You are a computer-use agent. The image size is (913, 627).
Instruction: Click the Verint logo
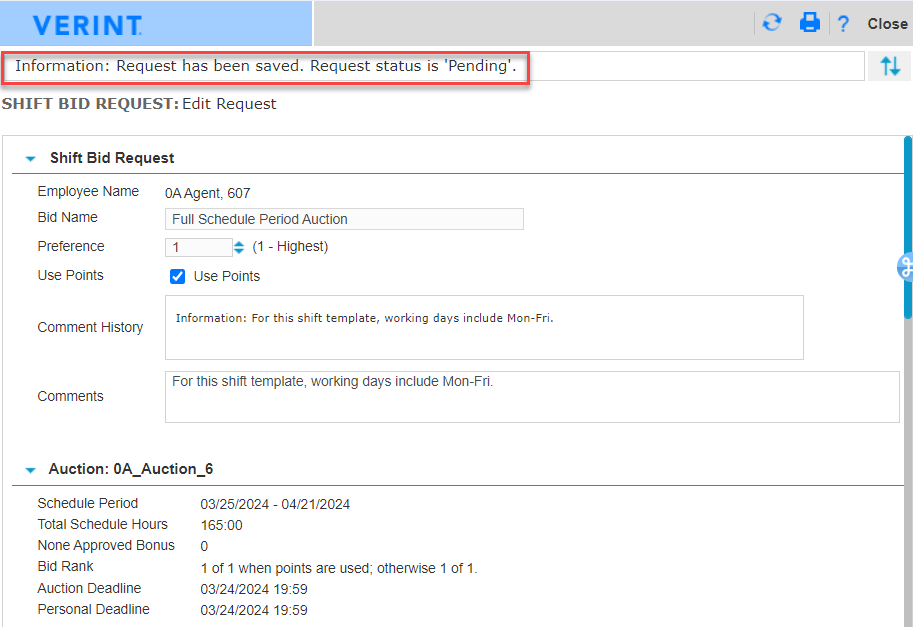click(87, 25)
